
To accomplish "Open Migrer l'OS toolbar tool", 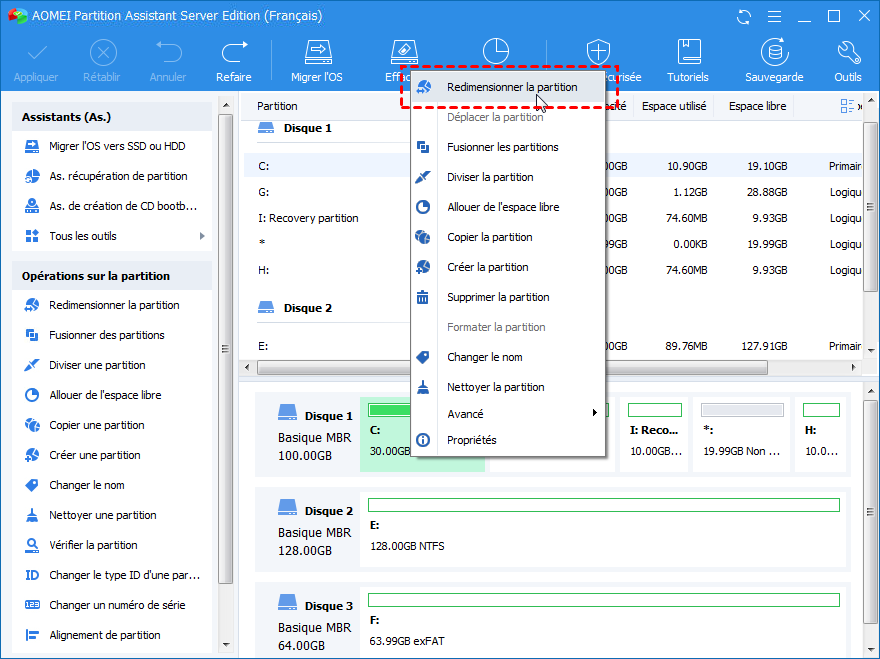I will point(317,61).
